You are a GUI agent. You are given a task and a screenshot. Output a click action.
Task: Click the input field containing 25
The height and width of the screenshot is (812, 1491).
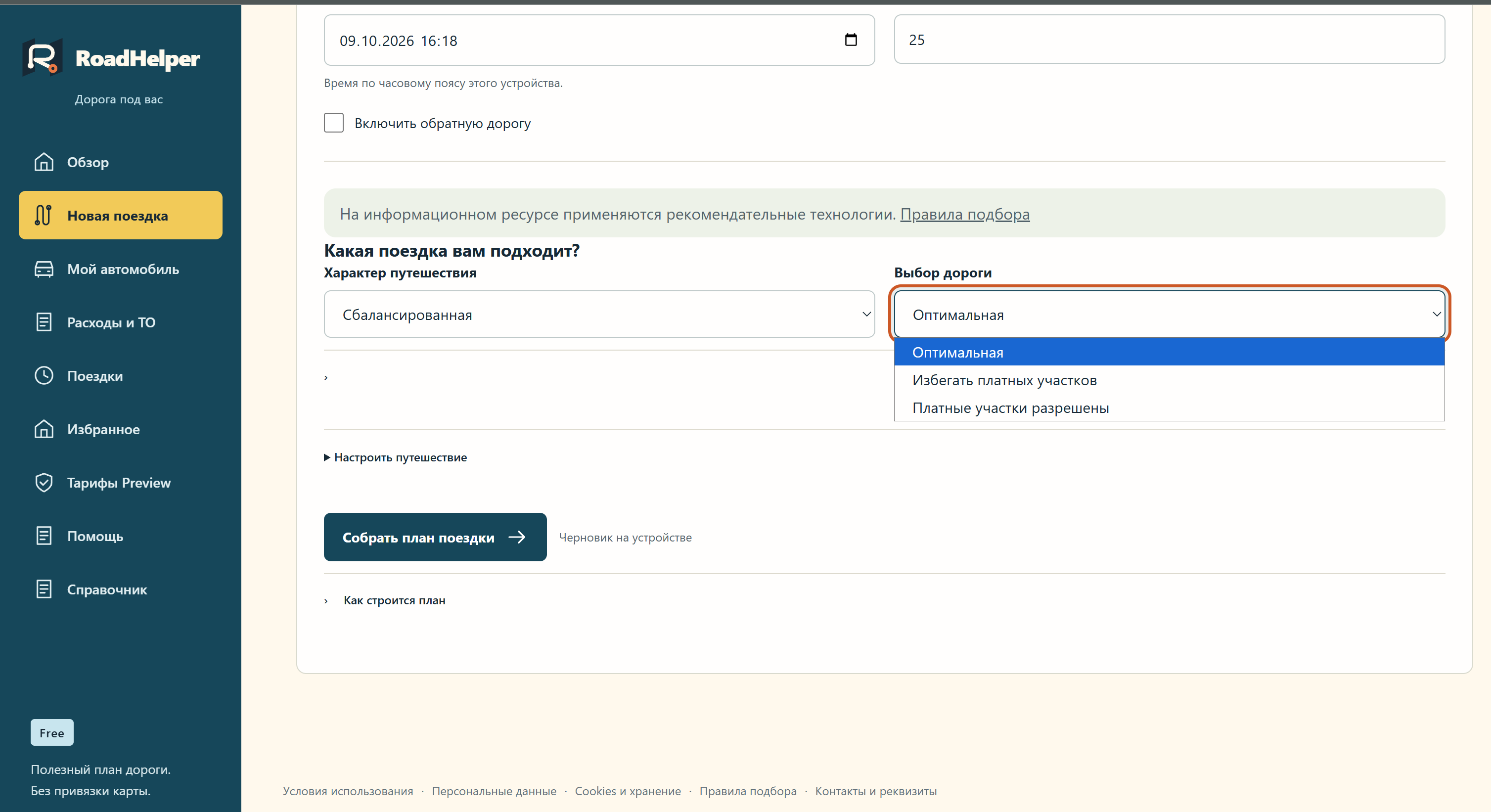coord(1169,40)
